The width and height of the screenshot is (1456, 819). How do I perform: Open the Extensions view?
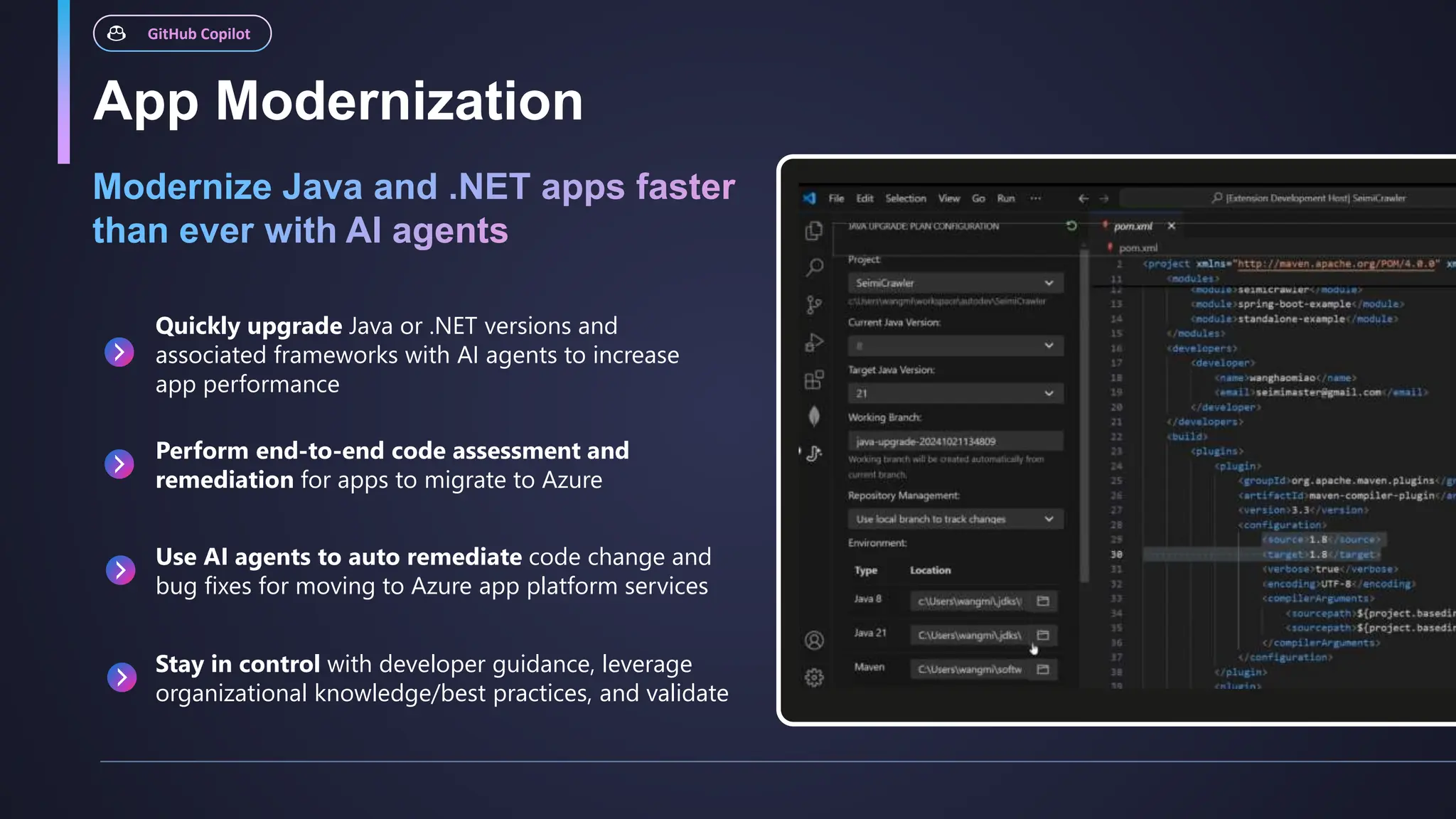[814, 380]
